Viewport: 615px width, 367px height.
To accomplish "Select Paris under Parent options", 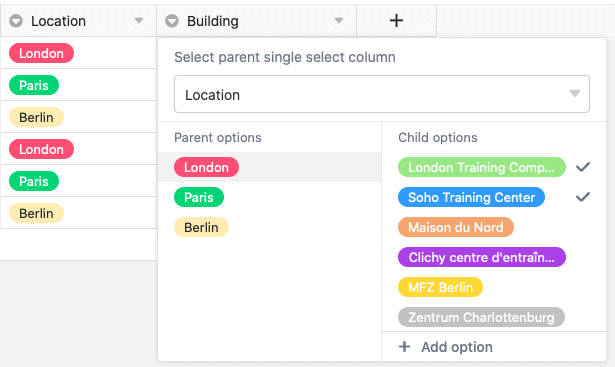I will click(199, 197).
